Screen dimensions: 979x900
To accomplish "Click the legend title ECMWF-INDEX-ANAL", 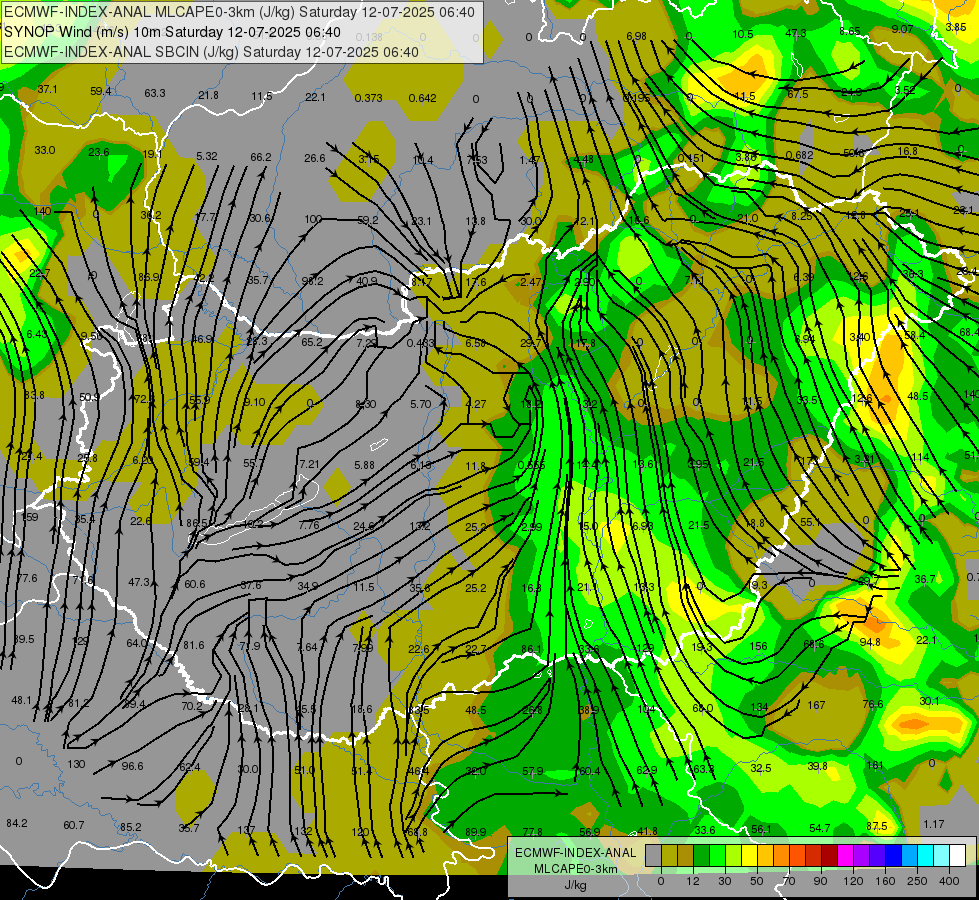I will tap(575, 853).
